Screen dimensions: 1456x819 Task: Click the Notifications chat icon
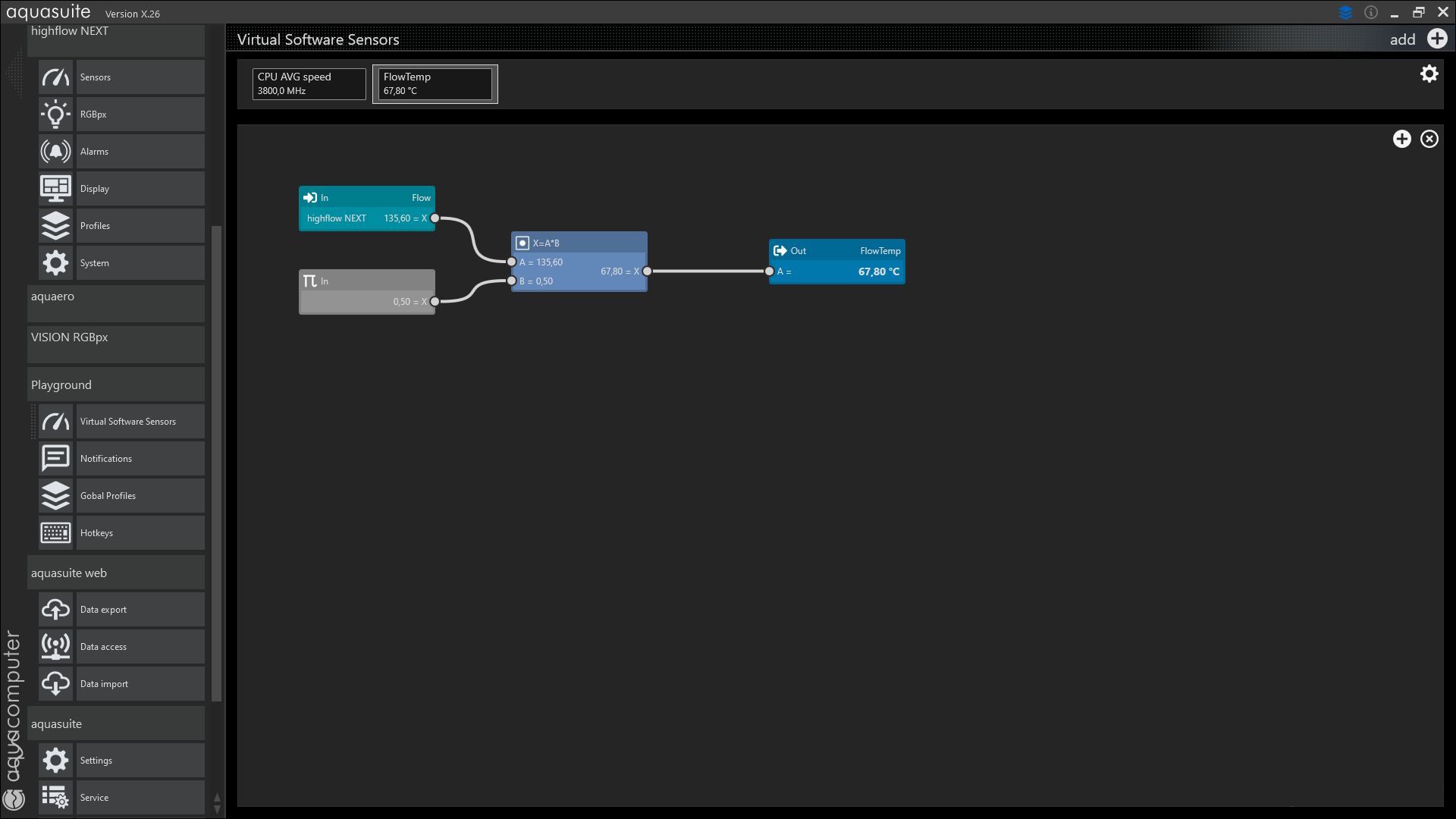coord(55,459)
